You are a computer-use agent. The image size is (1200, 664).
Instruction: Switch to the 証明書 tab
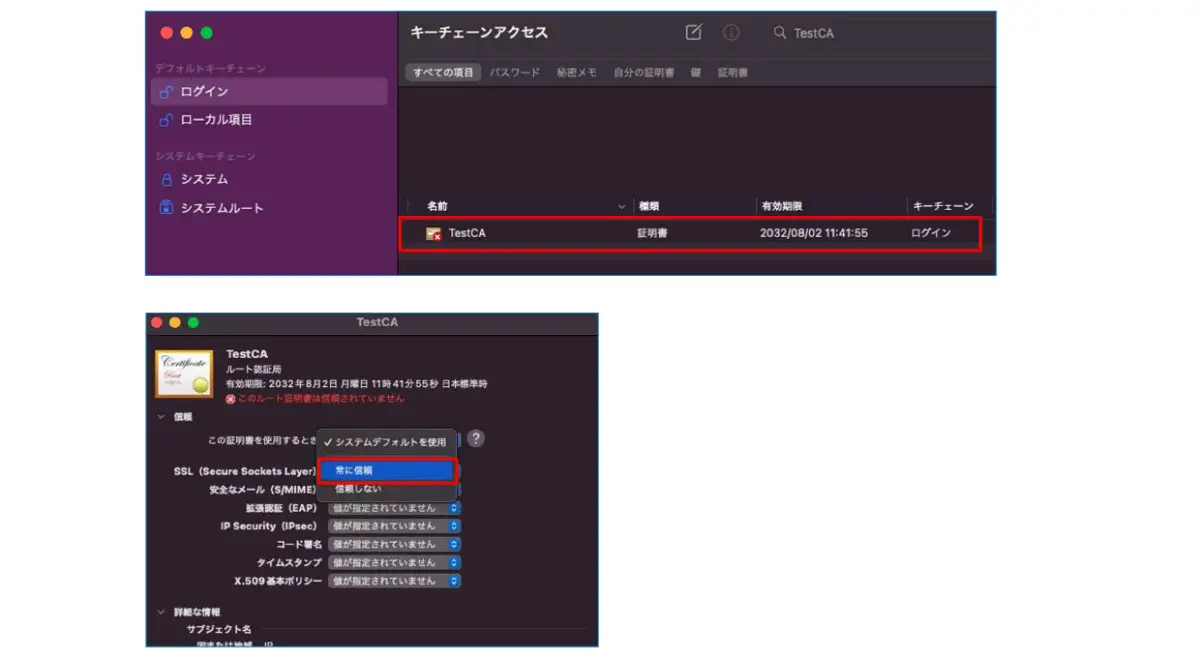click(732, 73)
